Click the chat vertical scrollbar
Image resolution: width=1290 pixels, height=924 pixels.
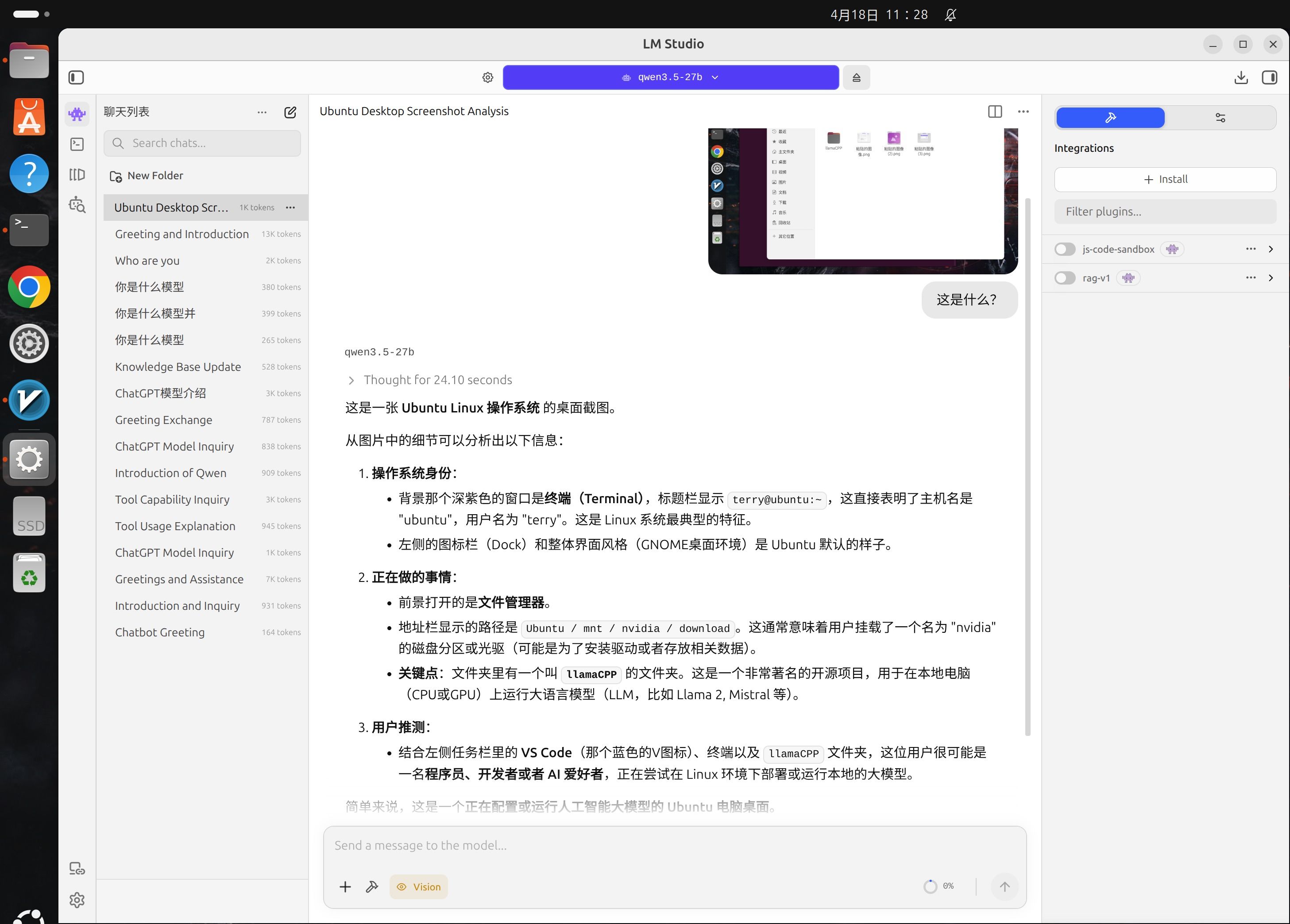[x=1027, y=466]
